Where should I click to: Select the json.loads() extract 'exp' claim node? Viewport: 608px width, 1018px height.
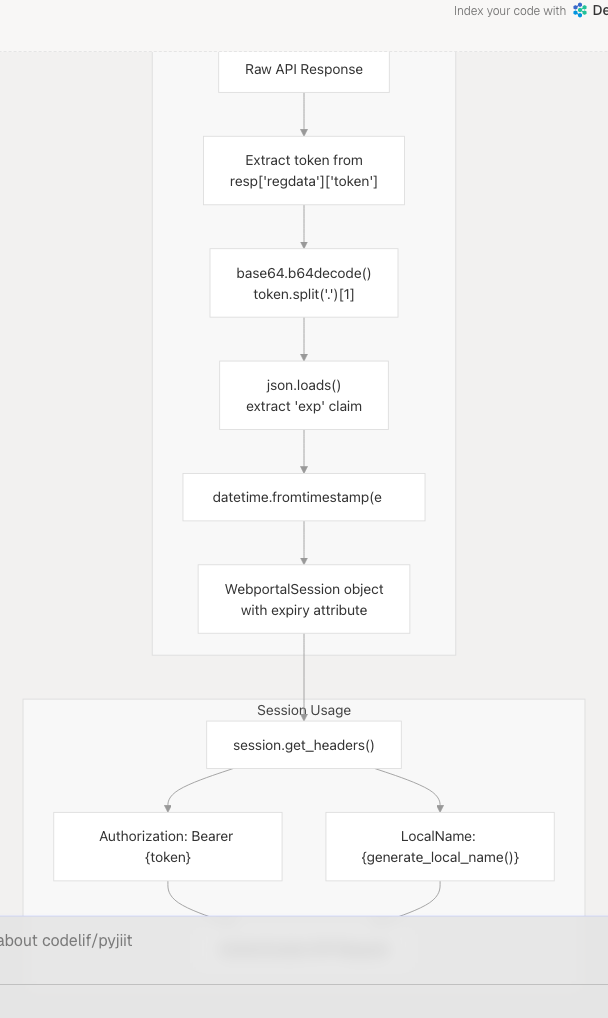pos(304,395)
